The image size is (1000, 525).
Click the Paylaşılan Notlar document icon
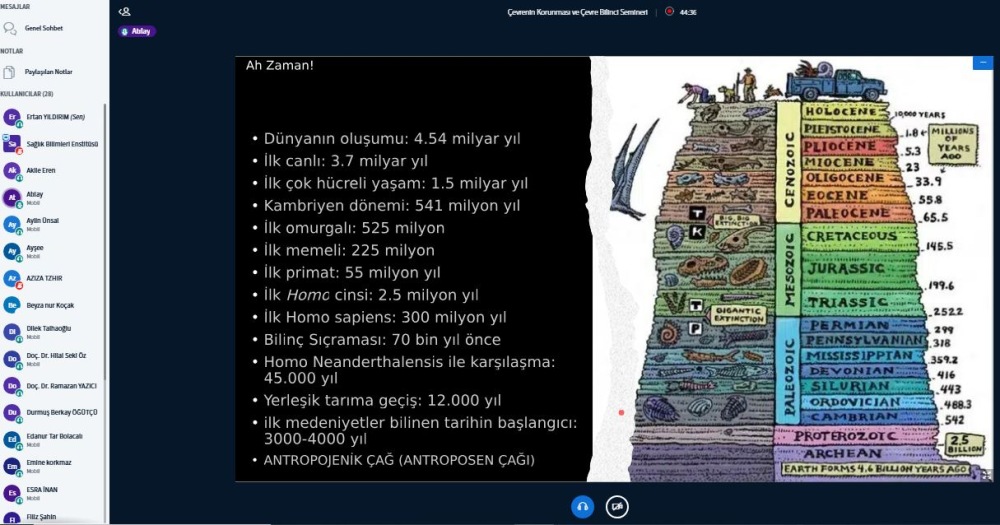click(x=9, y=72)
